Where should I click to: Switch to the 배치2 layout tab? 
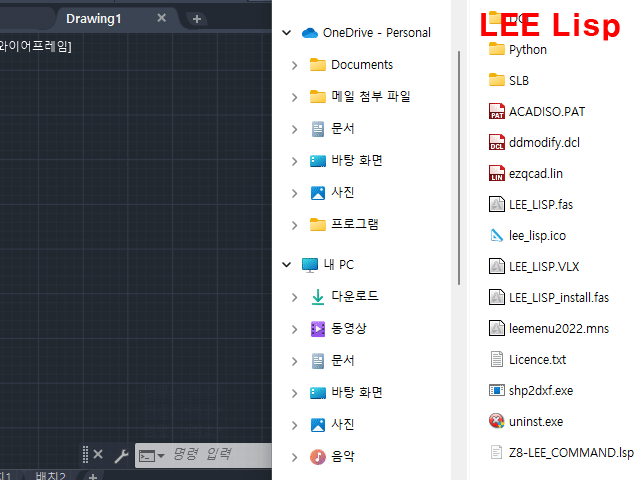[51, 476]
